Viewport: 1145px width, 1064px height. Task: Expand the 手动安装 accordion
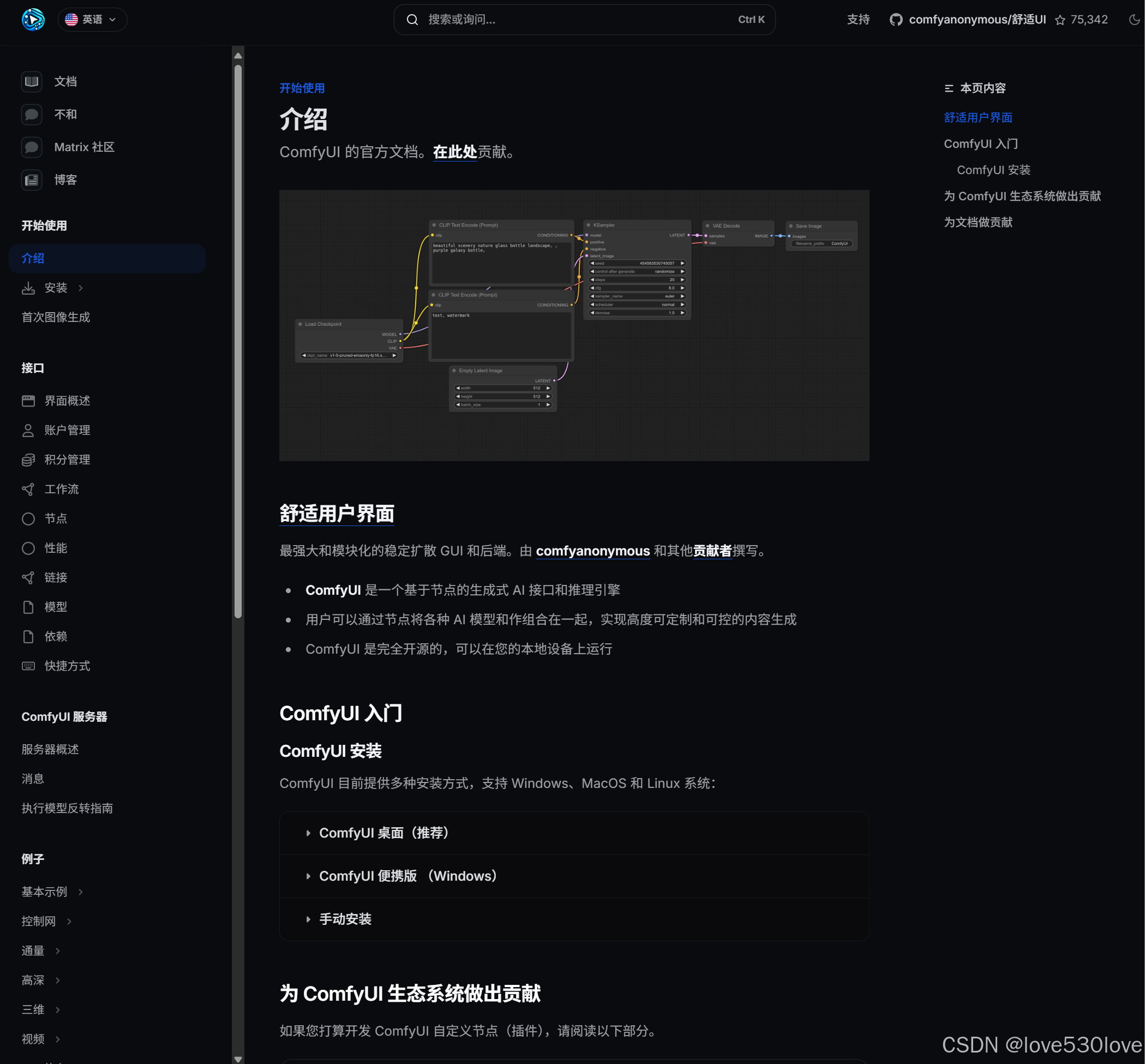coord(345,919)
